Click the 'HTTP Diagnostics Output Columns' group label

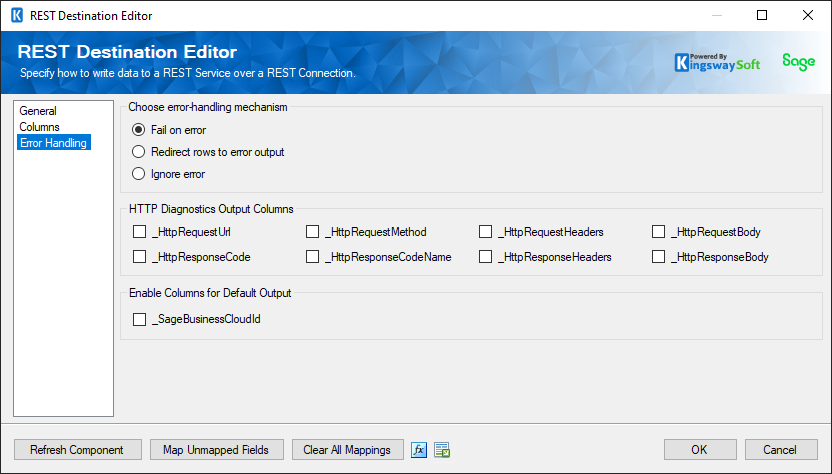click(211, 209)
